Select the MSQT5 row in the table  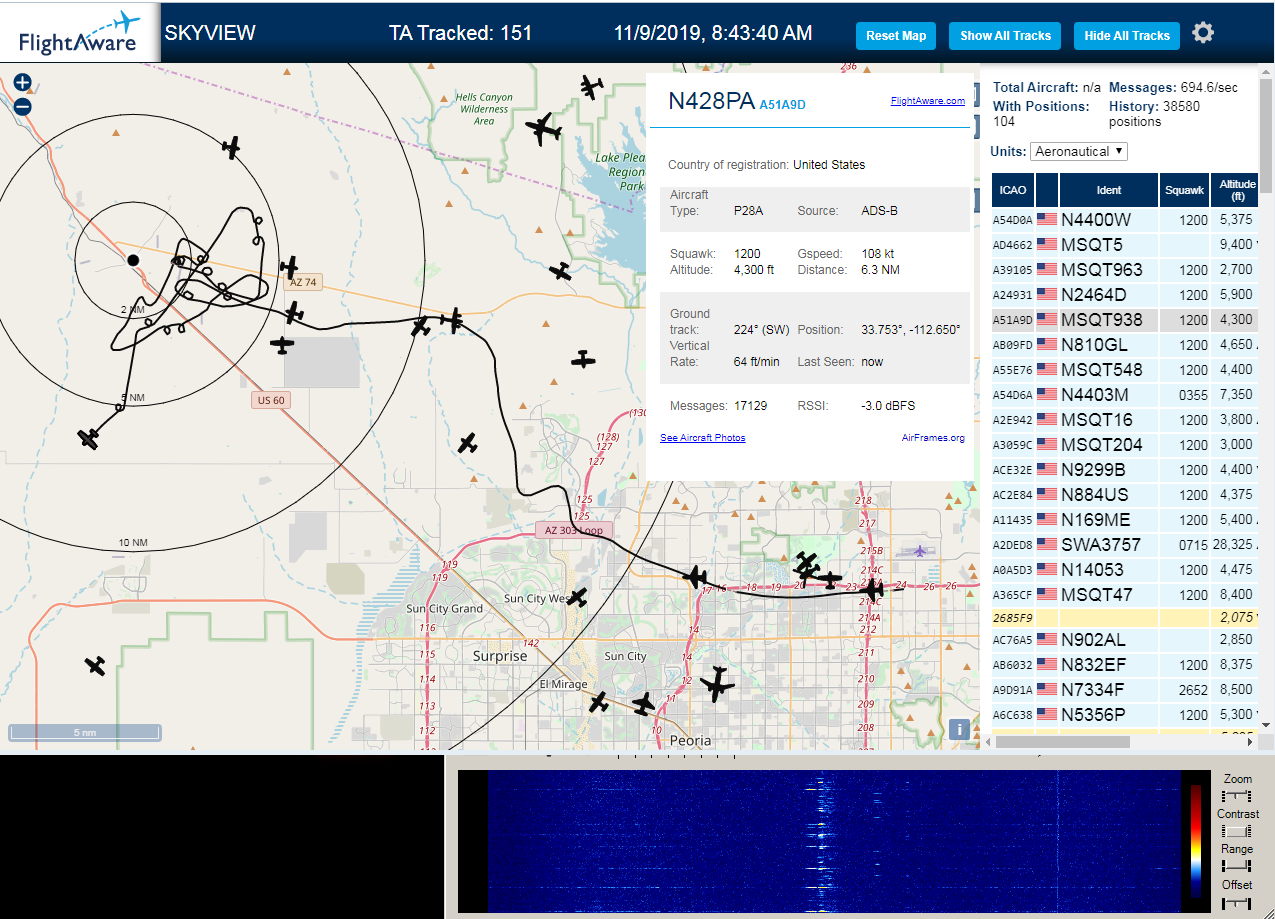tap(1125, 245)
